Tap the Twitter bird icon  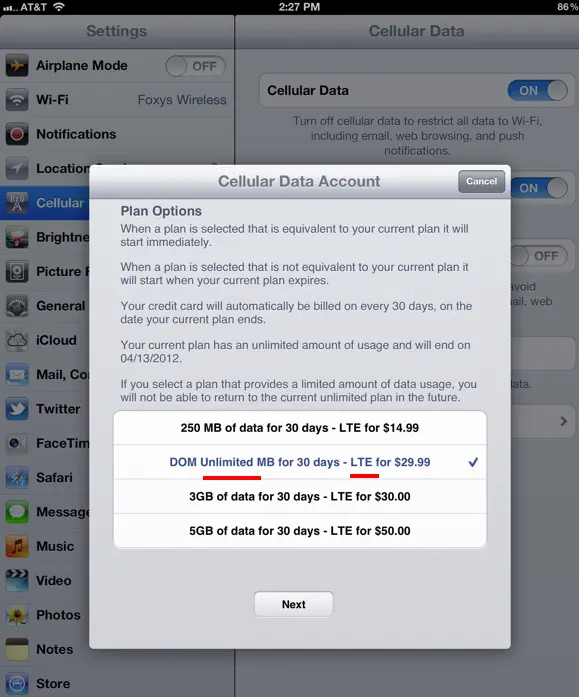coord(17,409)
